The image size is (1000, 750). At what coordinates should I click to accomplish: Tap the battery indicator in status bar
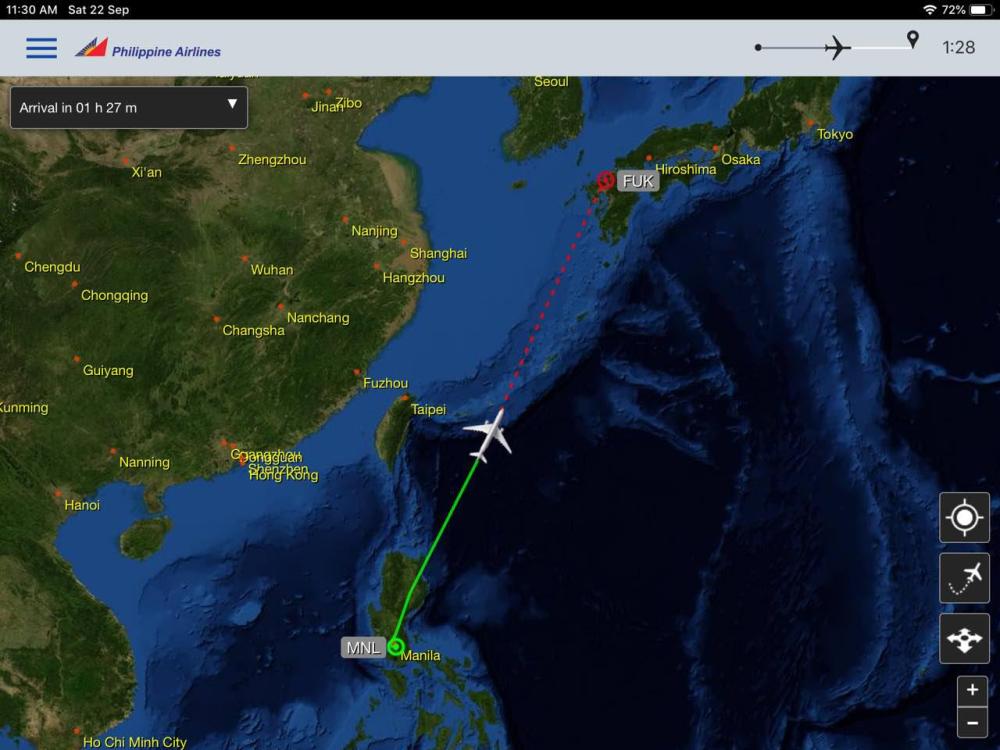pos(978,10)
